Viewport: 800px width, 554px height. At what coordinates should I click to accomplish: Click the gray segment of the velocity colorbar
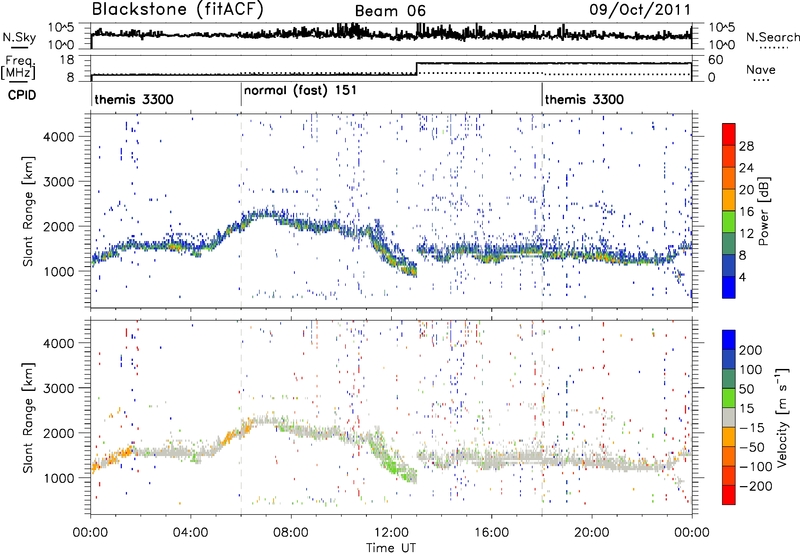click(x=729, y=417)
